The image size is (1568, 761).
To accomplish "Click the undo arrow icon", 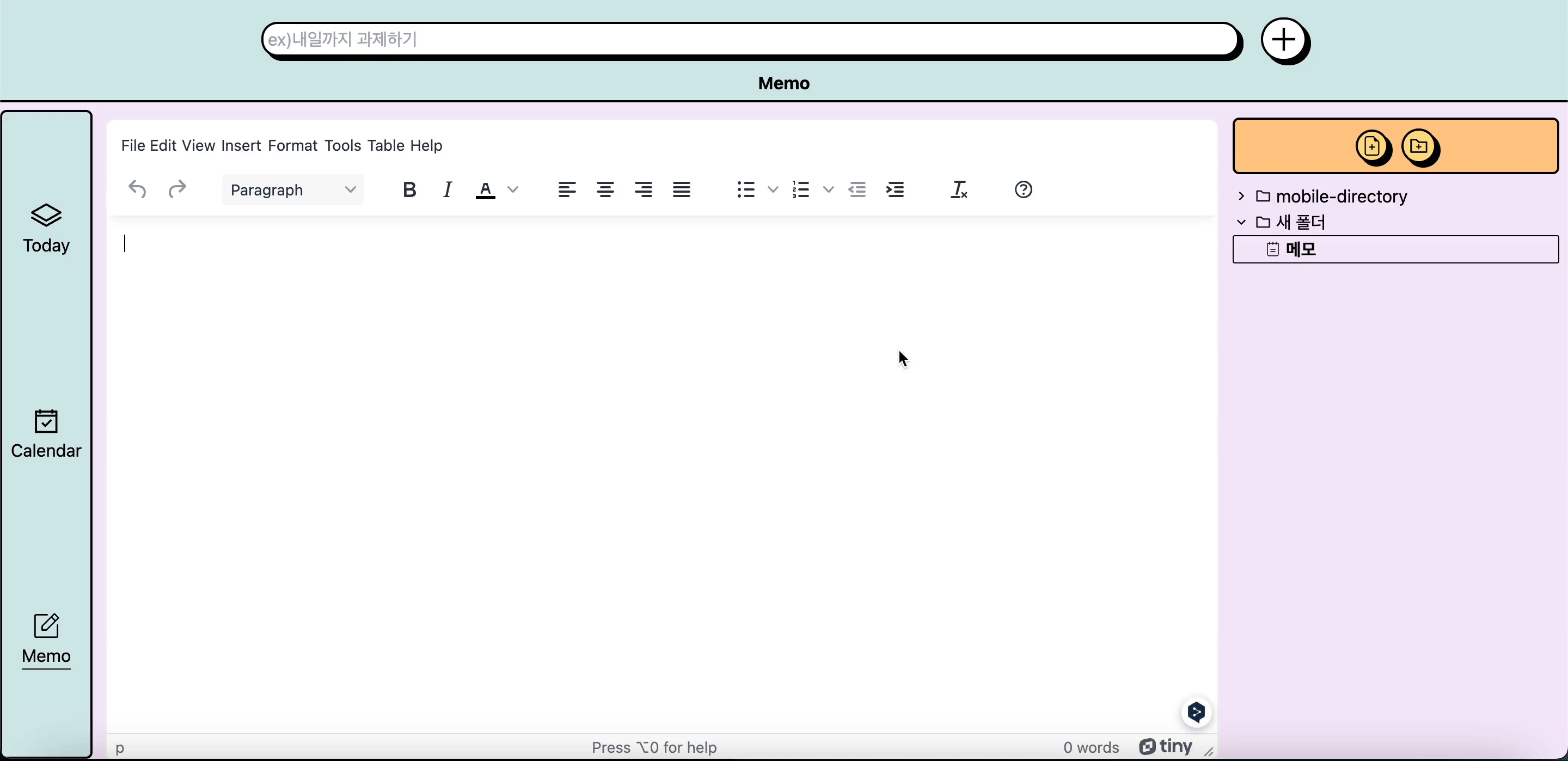I will [x=138, y=190].
